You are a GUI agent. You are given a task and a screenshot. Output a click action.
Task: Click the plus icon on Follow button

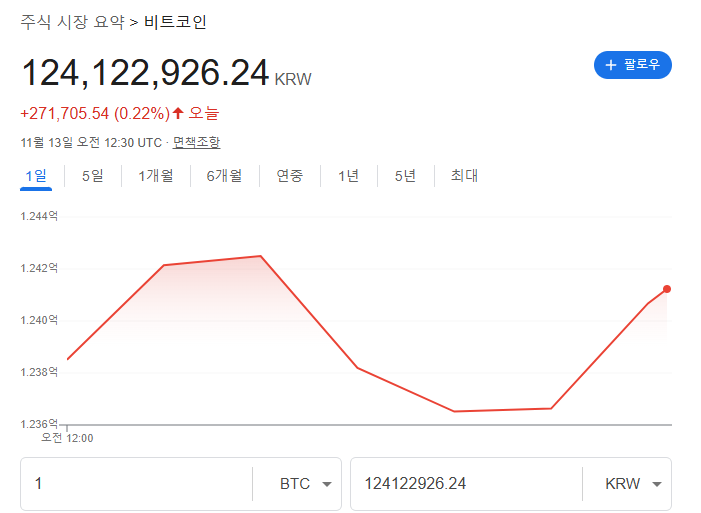coord(611,65)
